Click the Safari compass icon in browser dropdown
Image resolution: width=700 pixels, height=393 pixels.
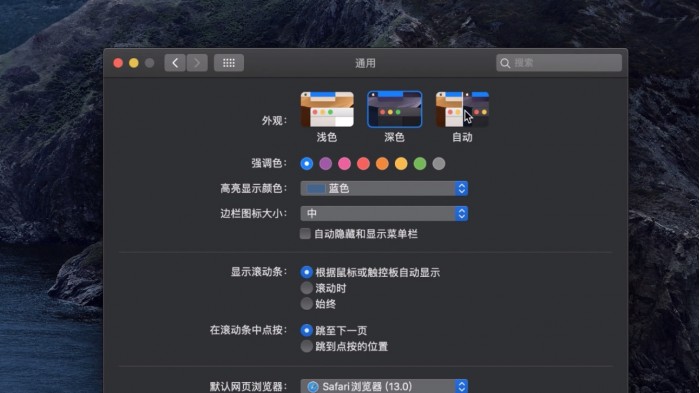tap(313, 387)
